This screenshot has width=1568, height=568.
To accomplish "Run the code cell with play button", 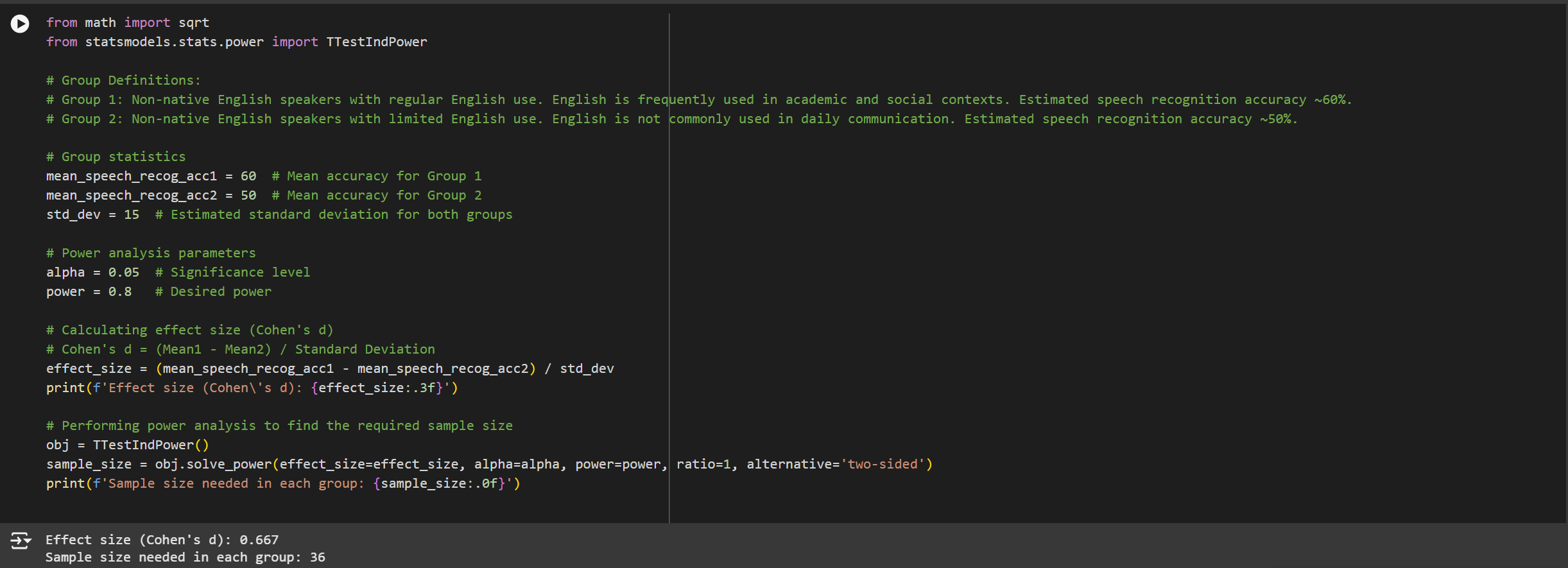I will (20, 24).
